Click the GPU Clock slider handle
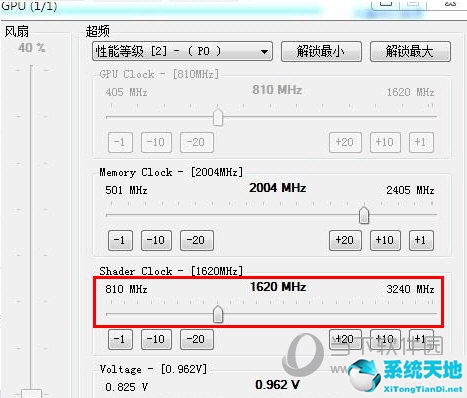The height and width of the screenshot is (398, 467). click(218, 117)
